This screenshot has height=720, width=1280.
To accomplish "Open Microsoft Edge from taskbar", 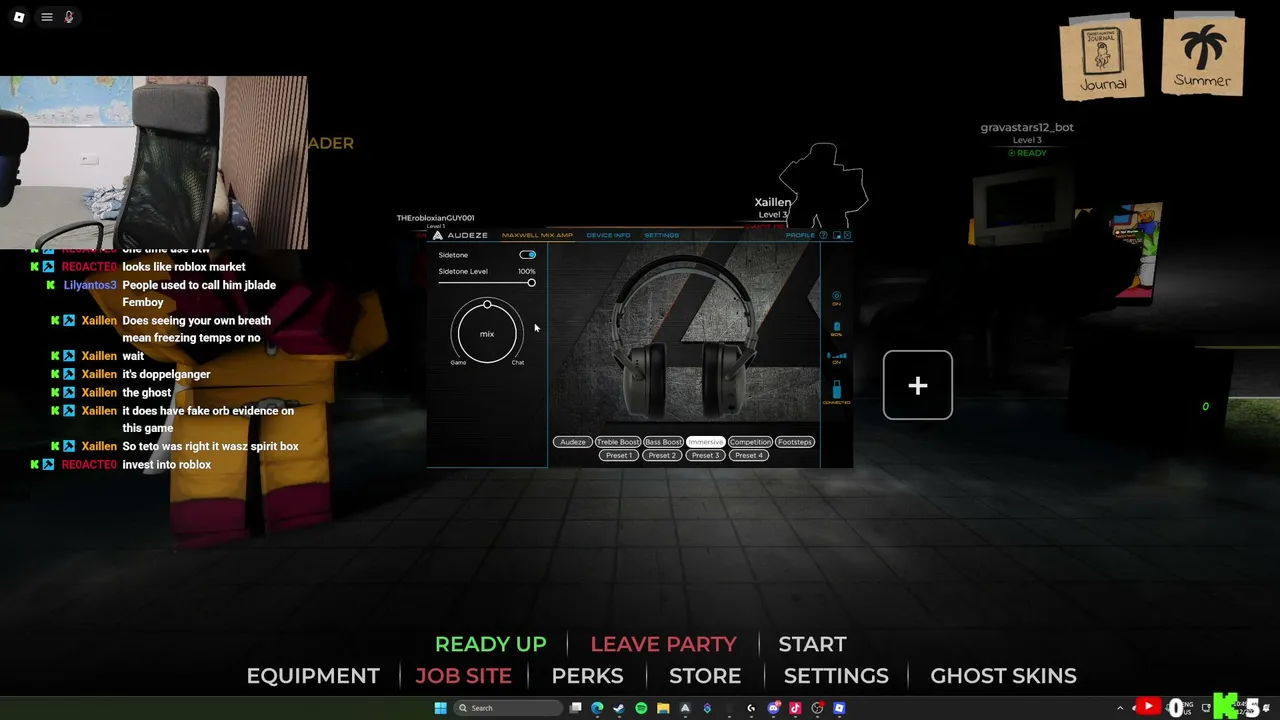I will coord(597,708).
